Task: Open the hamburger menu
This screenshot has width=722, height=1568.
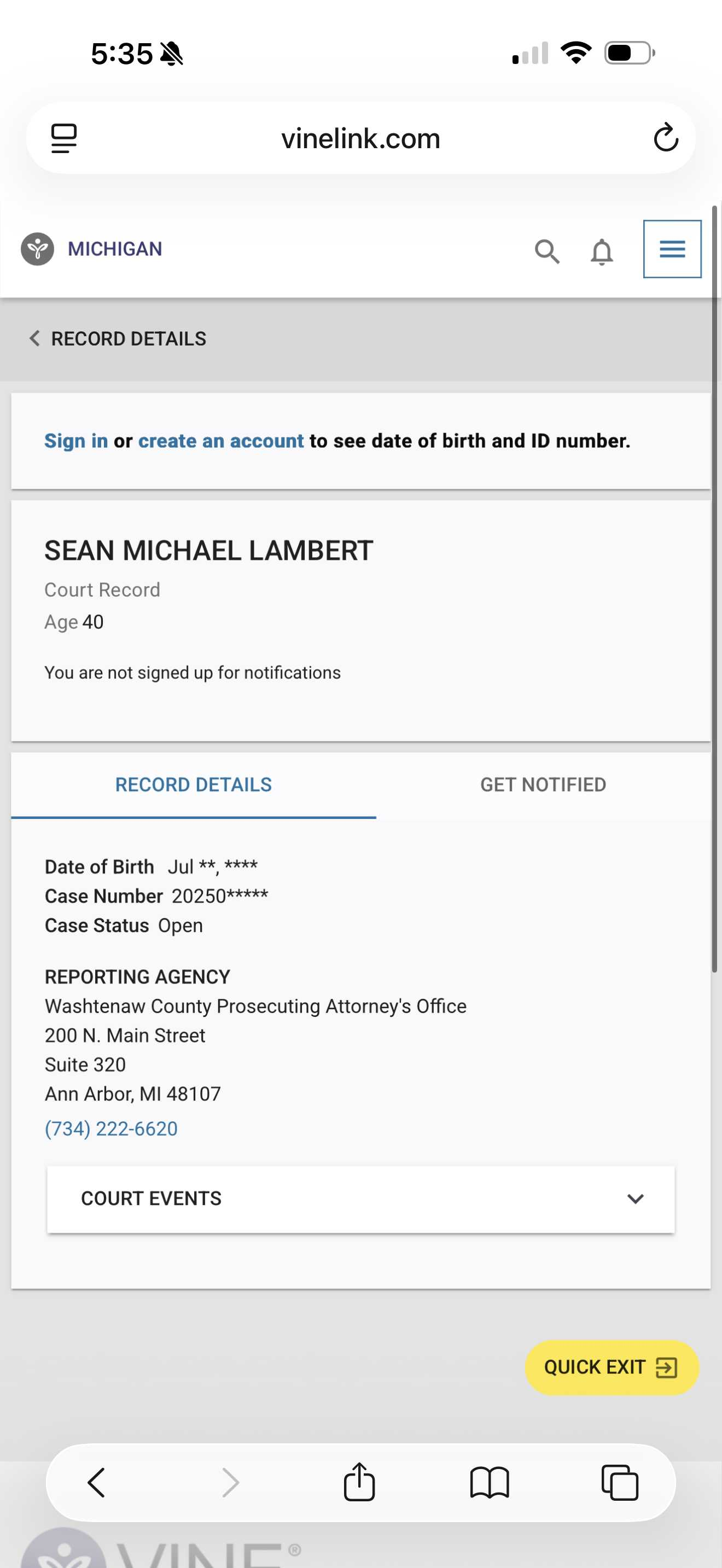Action: tap(672, 249)
